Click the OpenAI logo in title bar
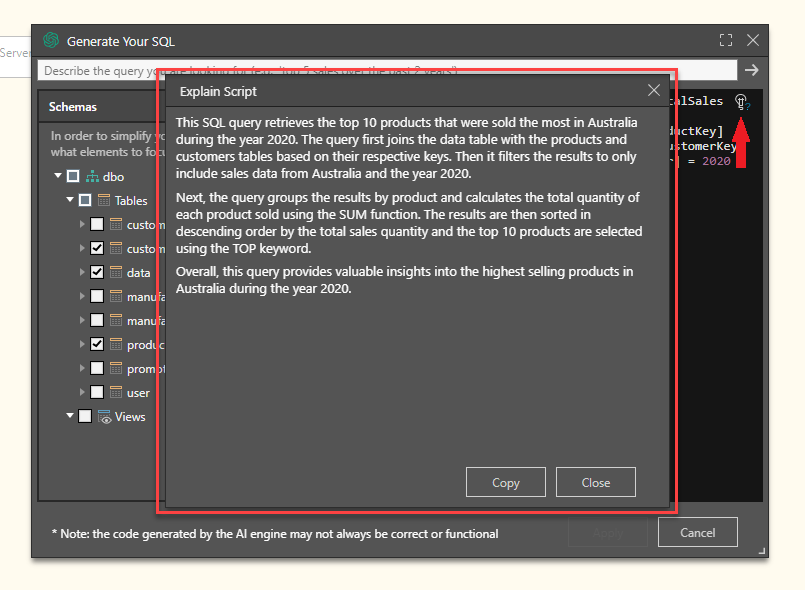Image resolution: width=805 pixels, height=590 pixels. [x=51, y=41]
